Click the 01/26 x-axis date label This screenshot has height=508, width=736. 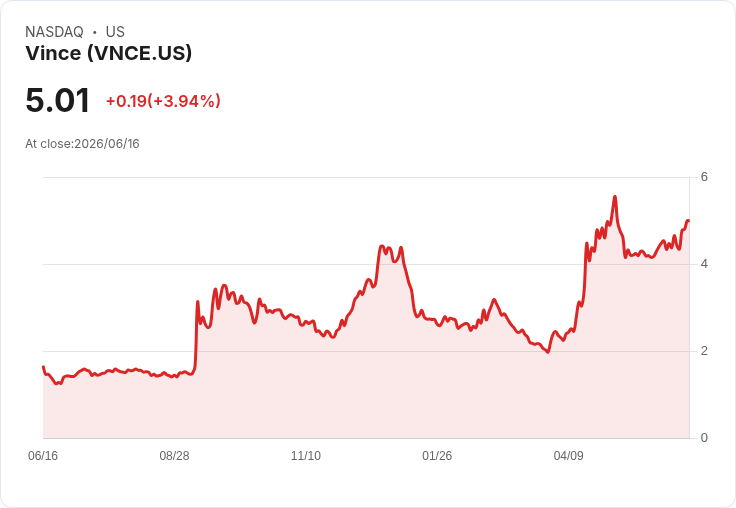tap(437, 455)
